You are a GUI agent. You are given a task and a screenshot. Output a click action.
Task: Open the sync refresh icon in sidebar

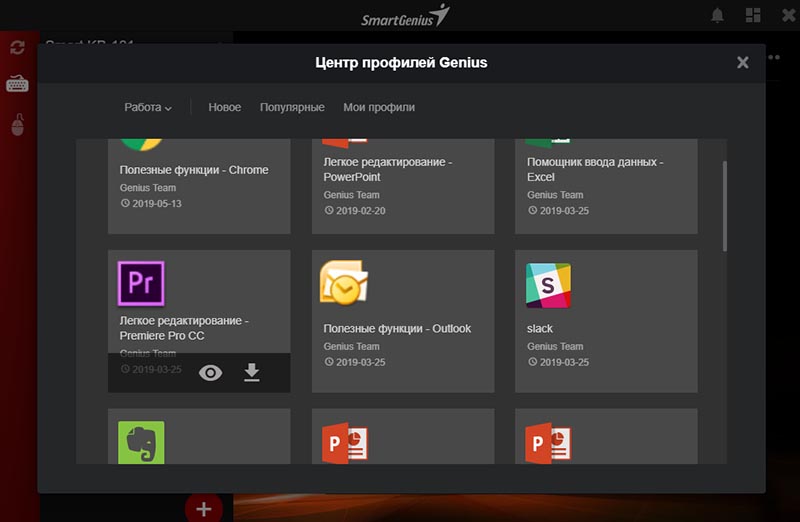tap(17, 48)
